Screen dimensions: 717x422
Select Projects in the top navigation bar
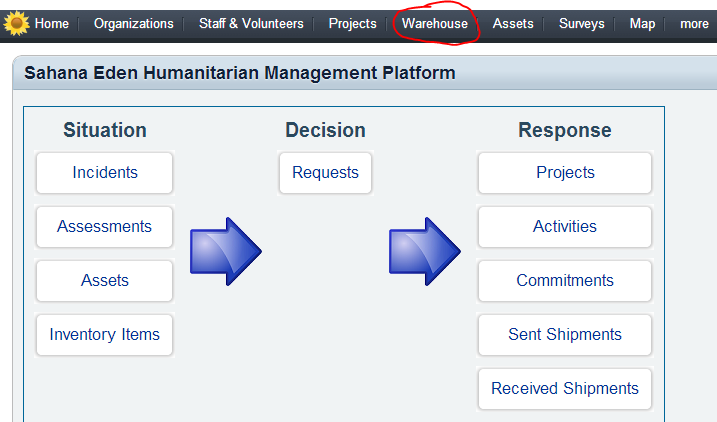353,23
